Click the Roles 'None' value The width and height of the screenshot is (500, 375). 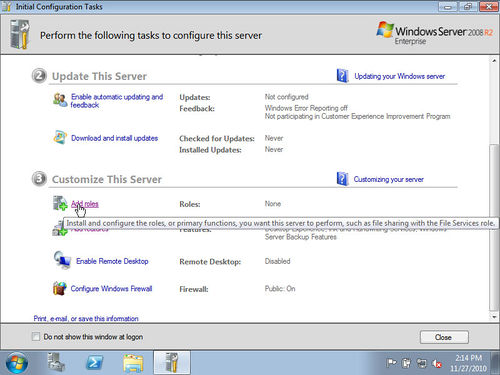pos(273,204)
